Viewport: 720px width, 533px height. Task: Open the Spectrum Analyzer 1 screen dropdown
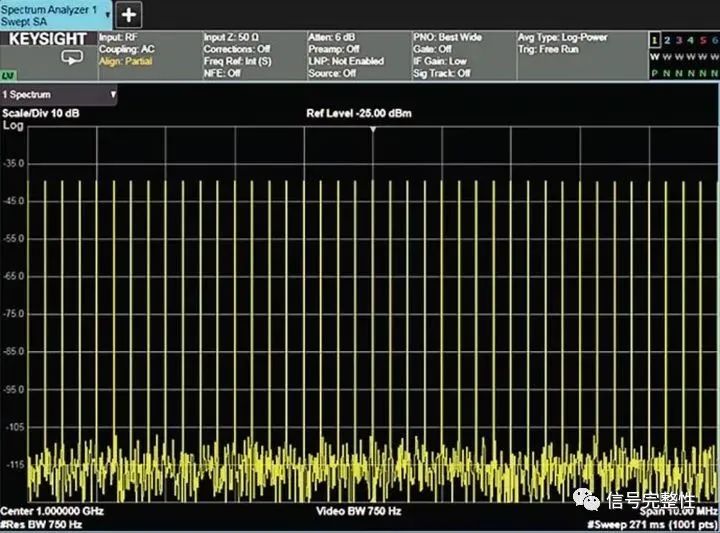click(107, 14)
